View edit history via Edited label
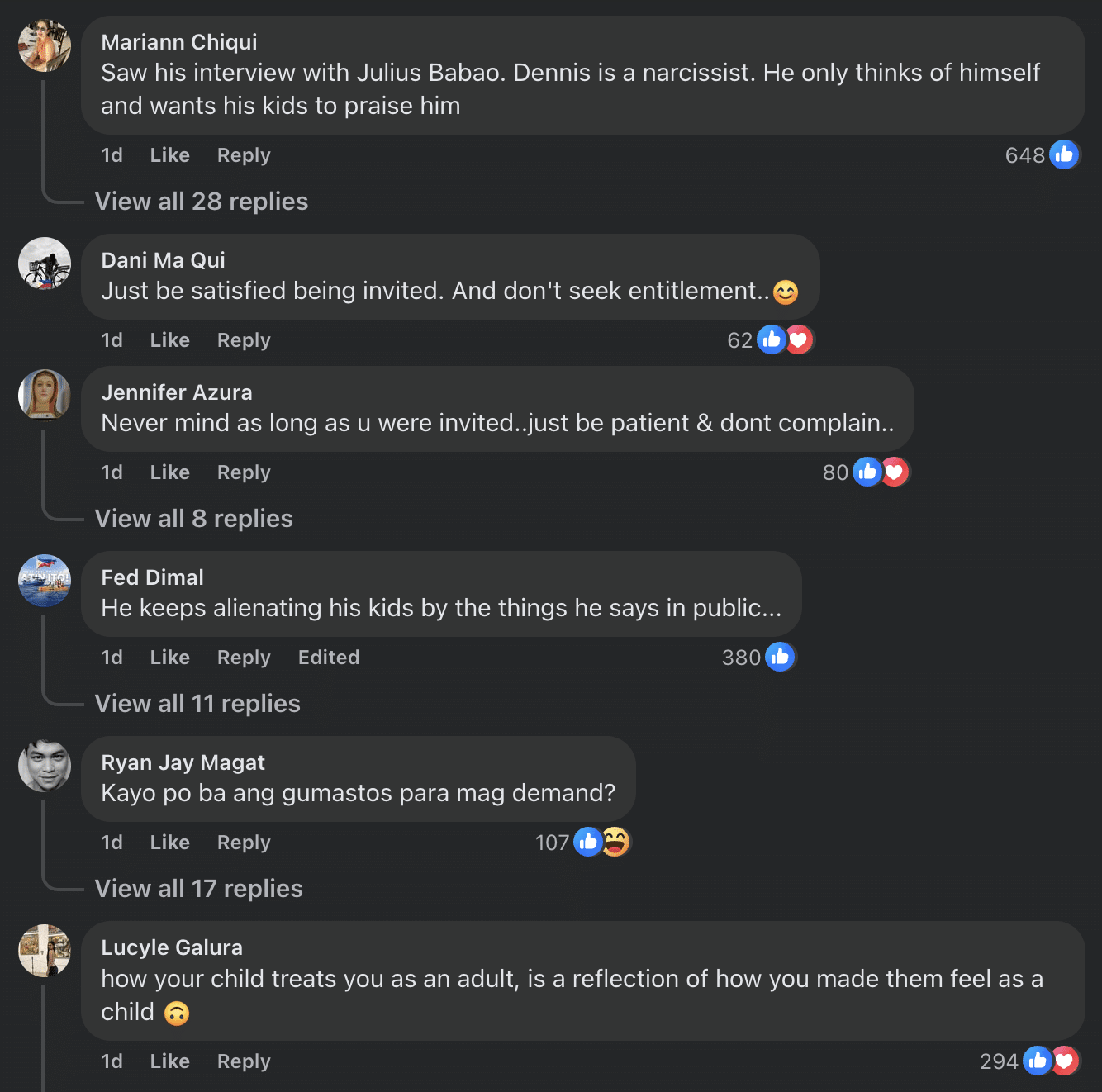The width and height of the screenshot is (1102, 1092). pyautogui.click(x=329, y=658)
